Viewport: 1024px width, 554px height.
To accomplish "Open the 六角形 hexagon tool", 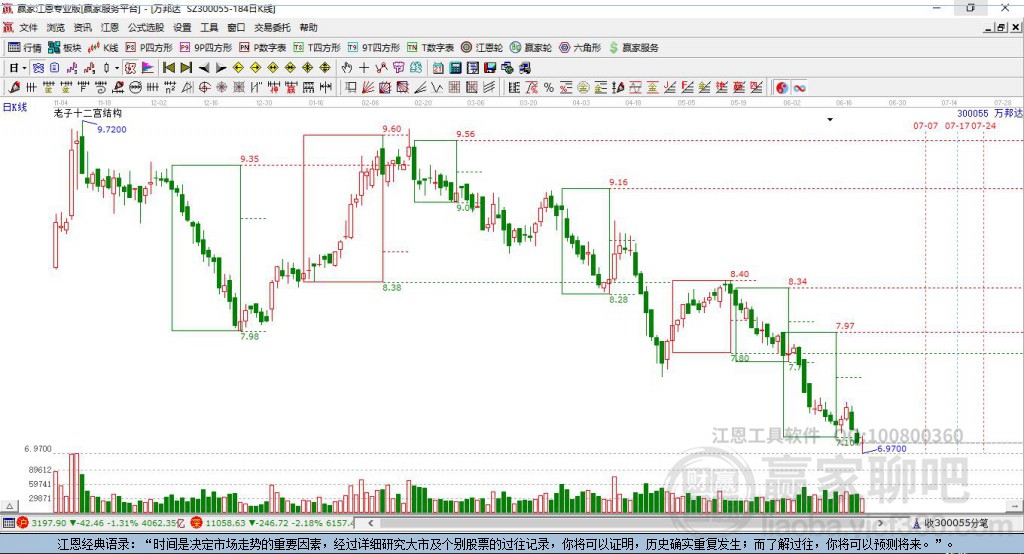I will 580,48.
